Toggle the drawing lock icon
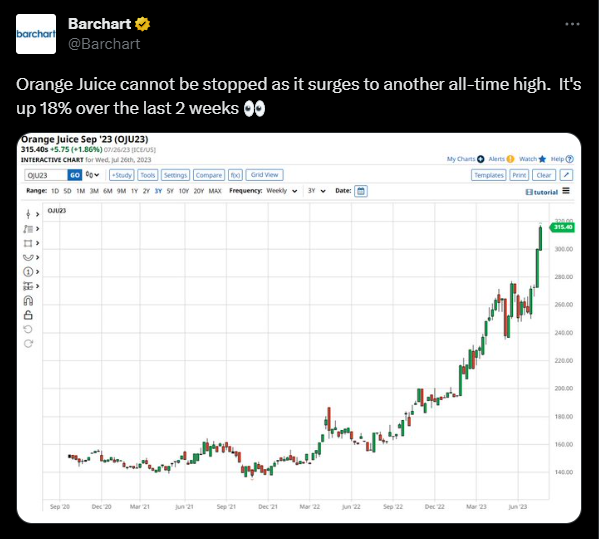 [x=28, y=315]
